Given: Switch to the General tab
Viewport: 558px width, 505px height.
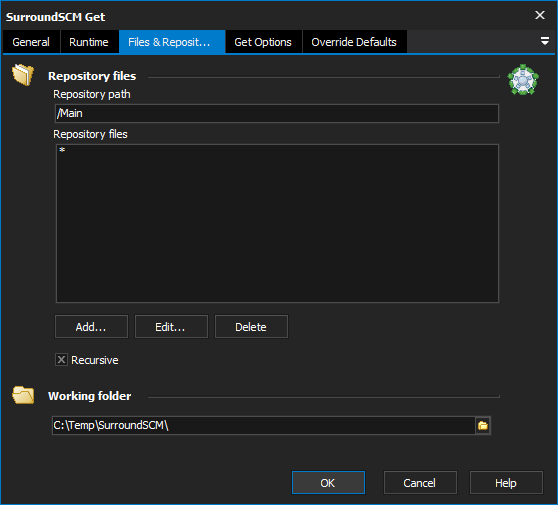Looking at the screenshot, I should pyautogui.click(x=31, y=42).
